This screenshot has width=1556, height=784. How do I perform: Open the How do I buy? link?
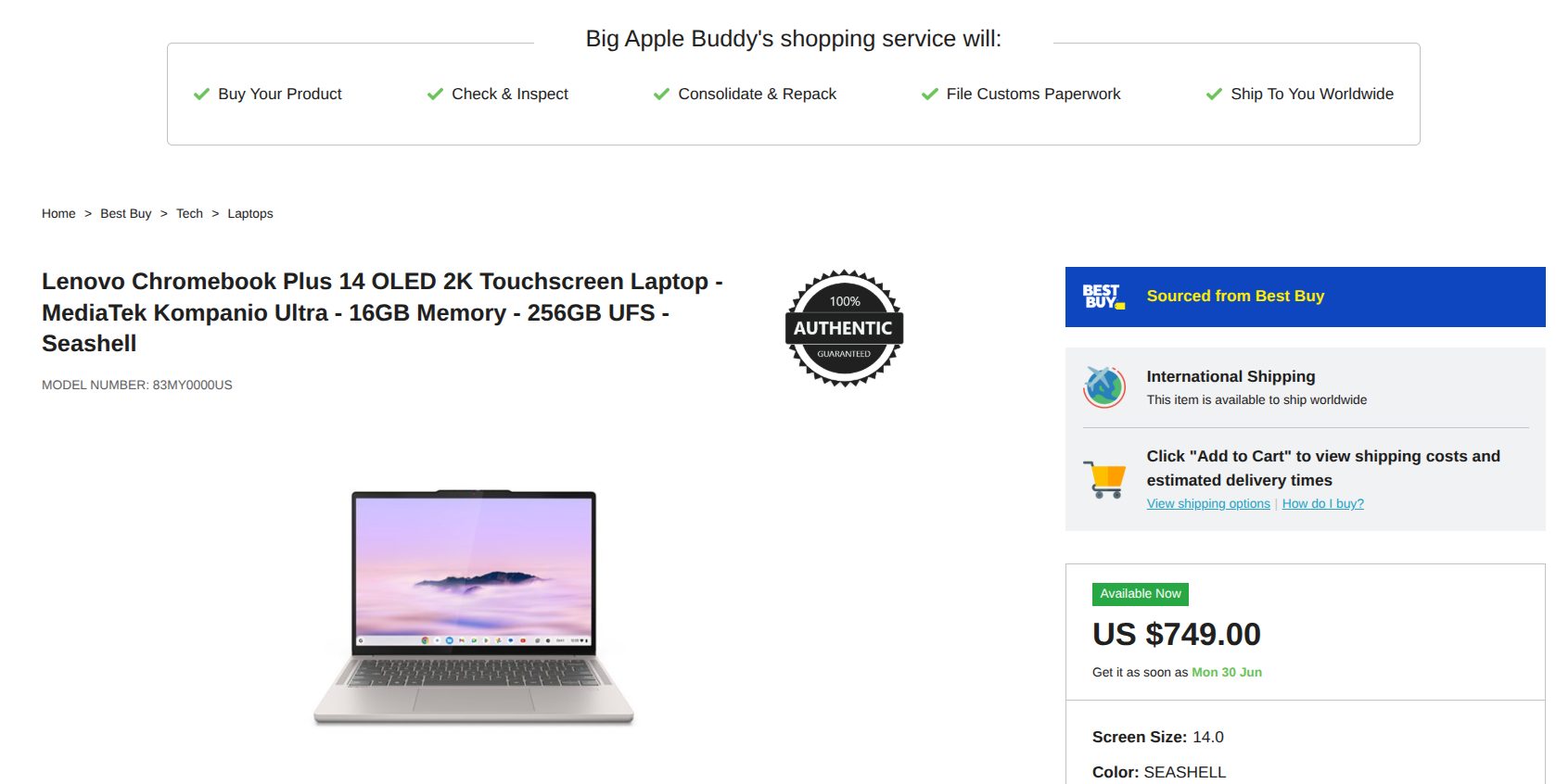click(1323, 503)
